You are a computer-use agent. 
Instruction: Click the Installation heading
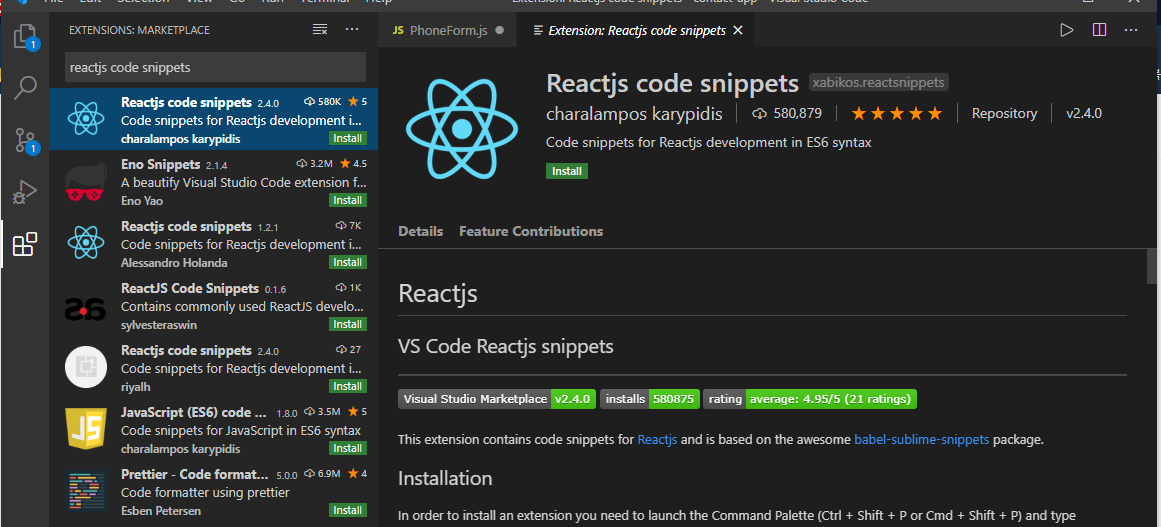pos(445,478)
